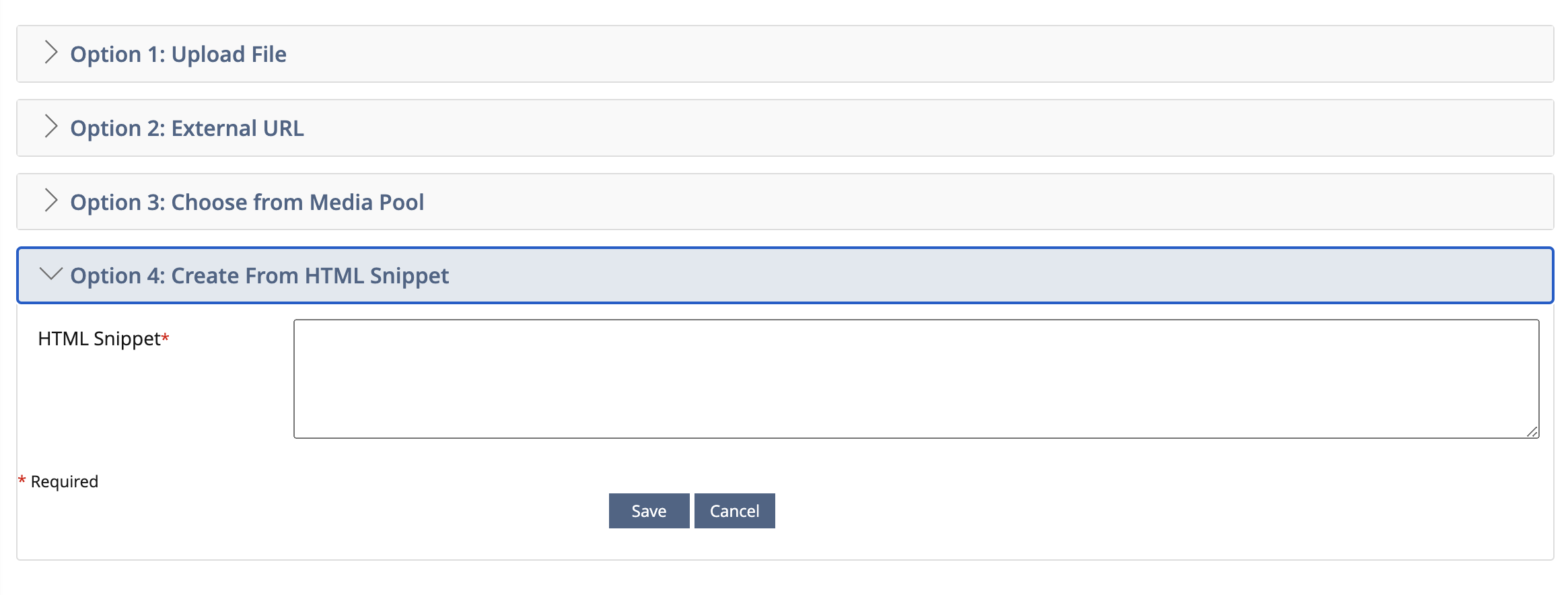Select the Upload File header text

click(x=178, y=55)
